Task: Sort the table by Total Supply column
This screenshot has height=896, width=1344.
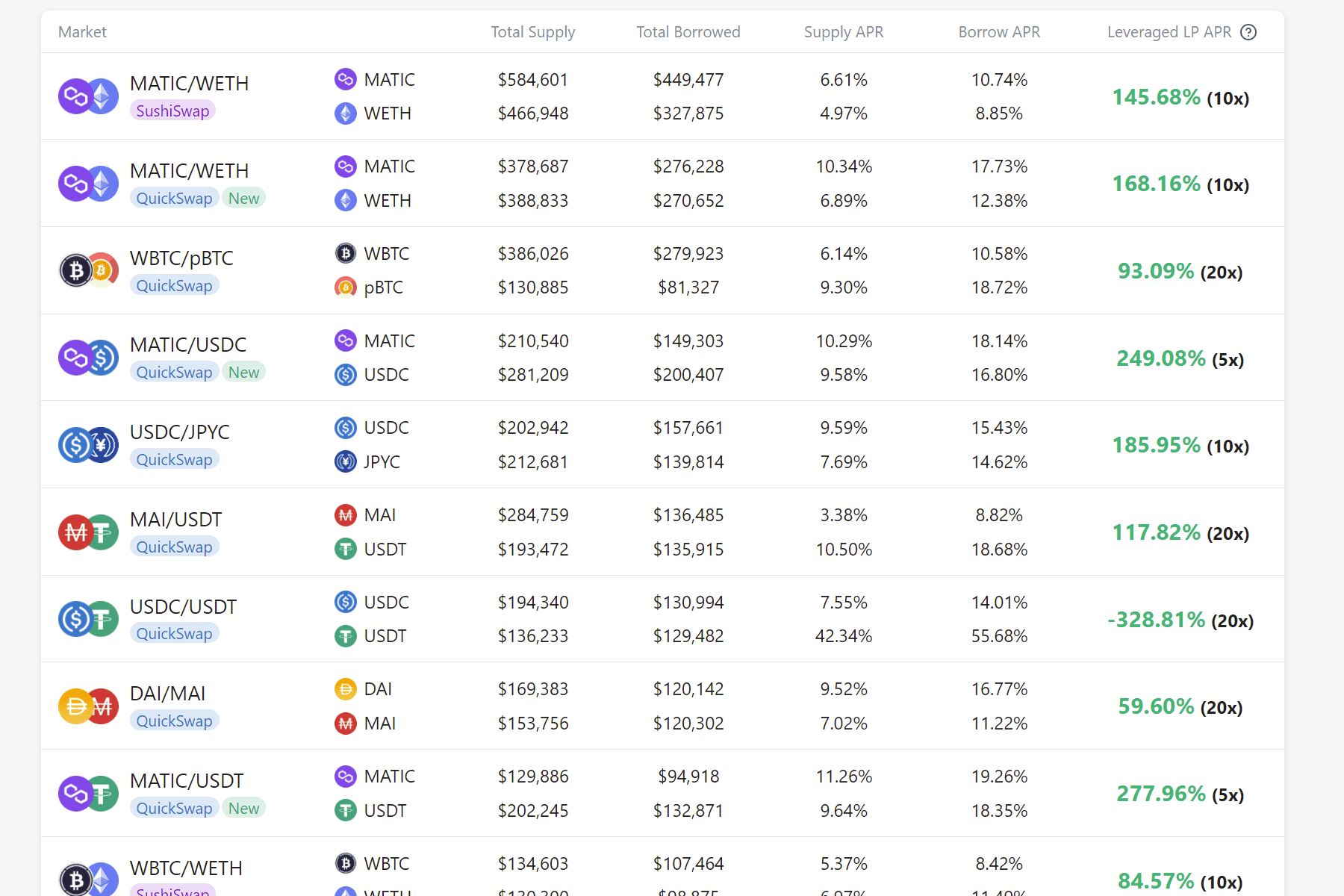Action: 532,32
